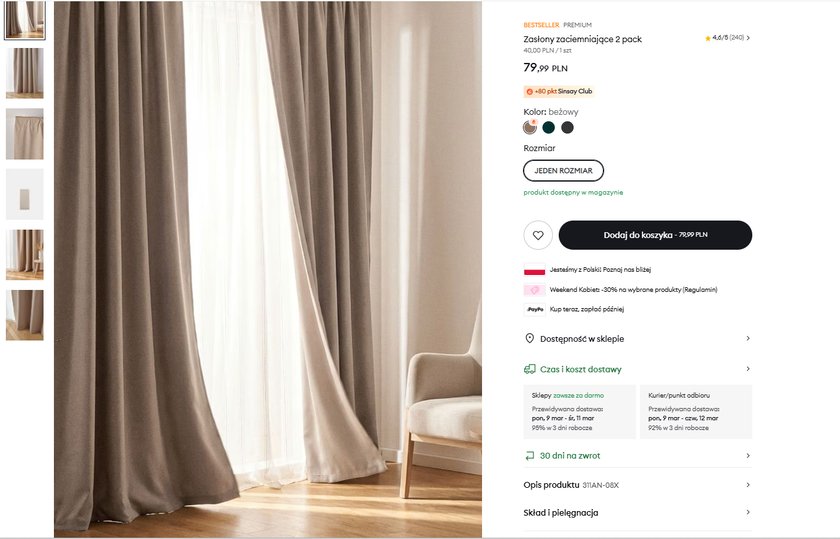Click the PayPo logo icon
The image size is (840, 539).
tap(534, 309)
